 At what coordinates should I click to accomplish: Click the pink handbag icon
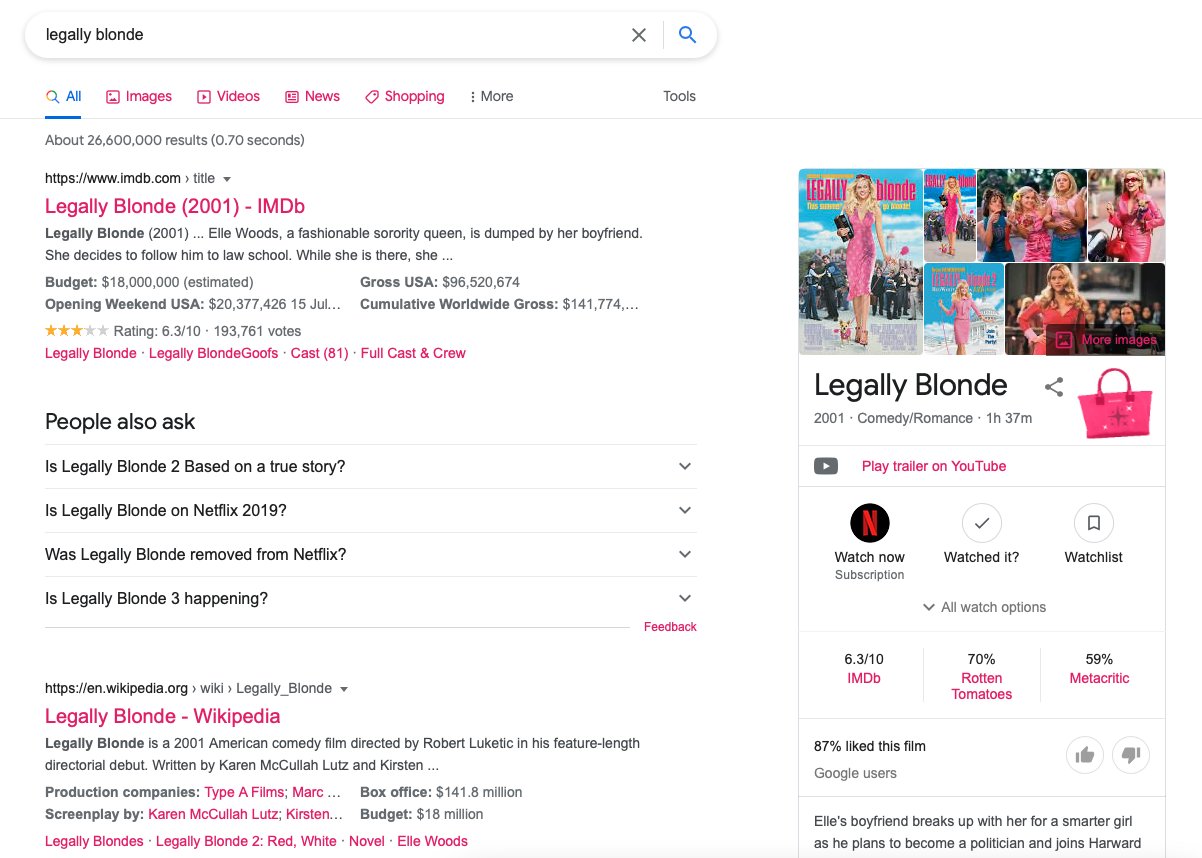(x=1115, y=403)
